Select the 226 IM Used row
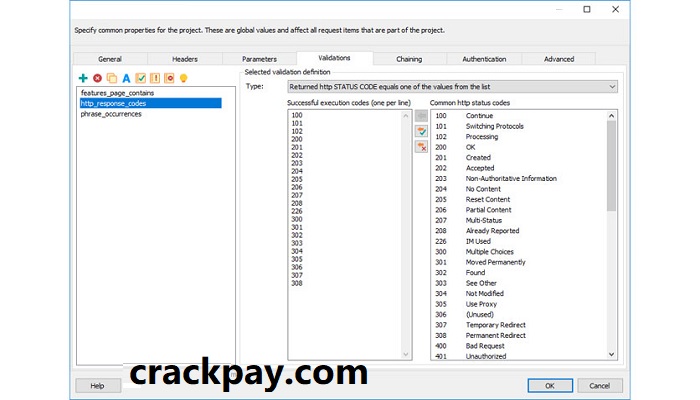 tap(519, 241)
